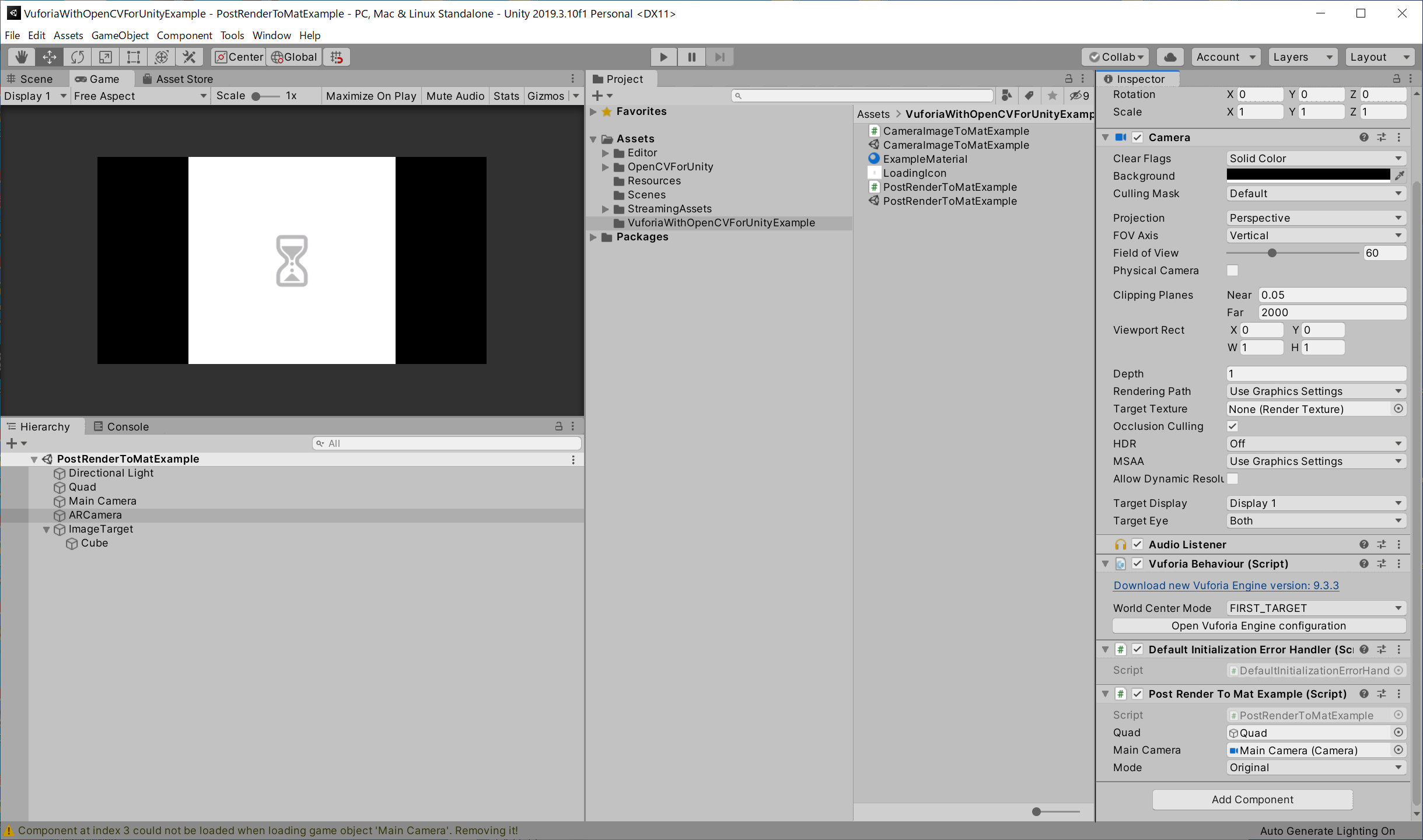Click the black Background color swatch
This screenshot has height=840, width=1423.
click(x=1307, y=175)
